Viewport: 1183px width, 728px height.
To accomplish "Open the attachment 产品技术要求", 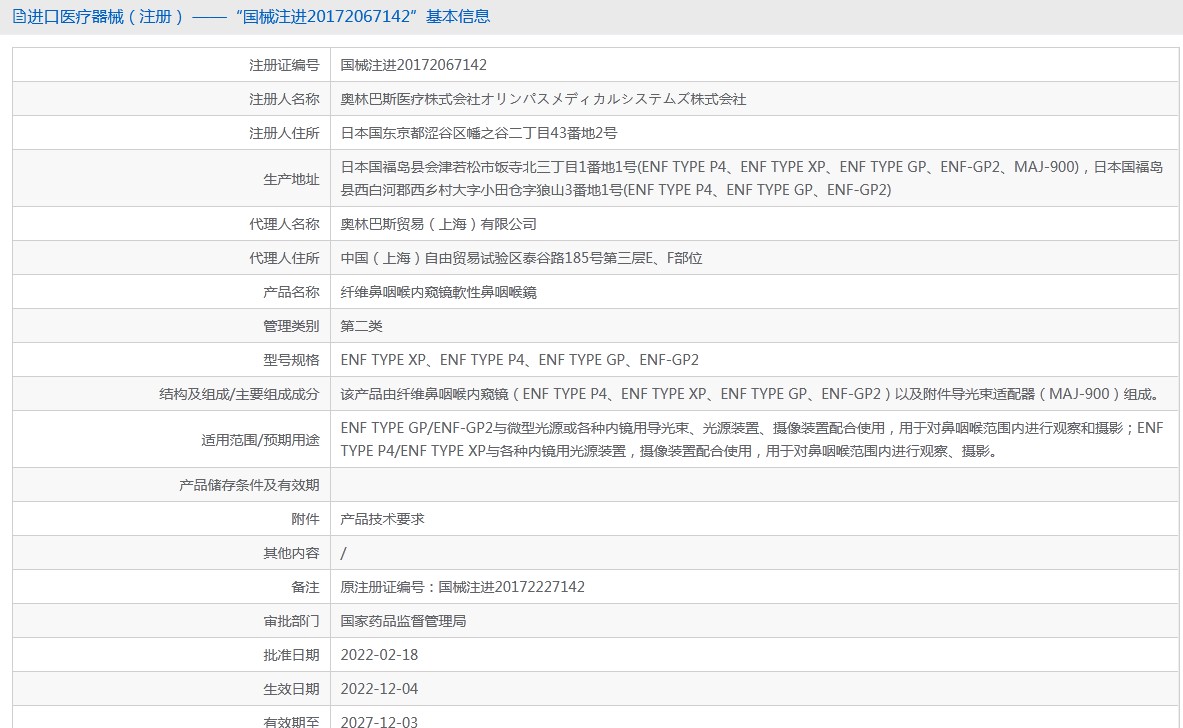I will point(383,519).
